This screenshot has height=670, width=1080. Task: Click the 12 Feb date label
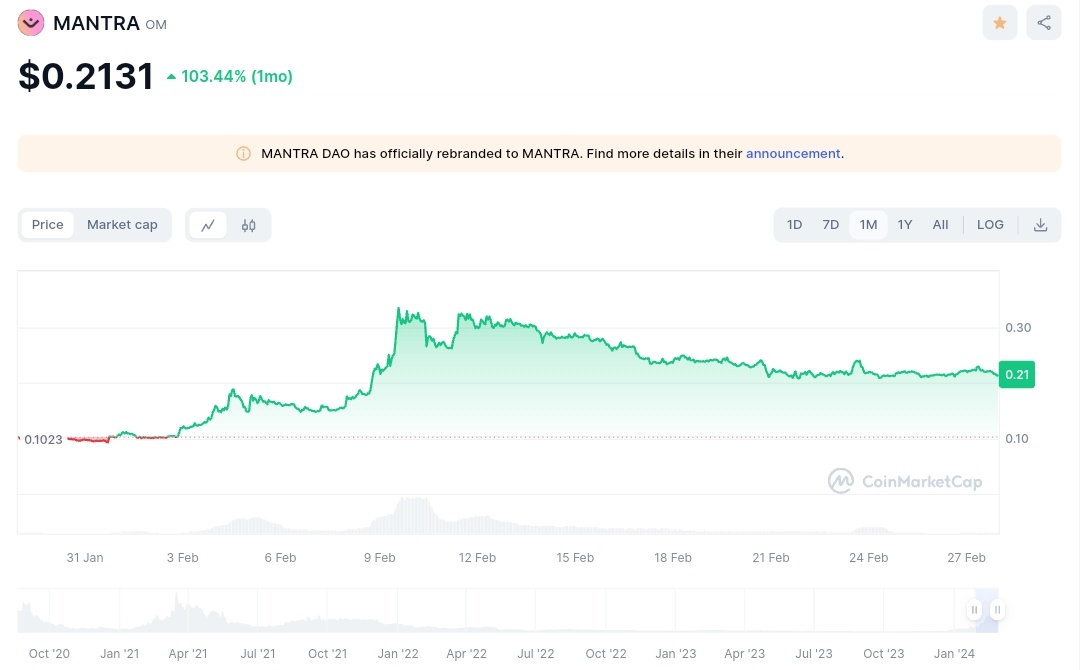point(477,558)
